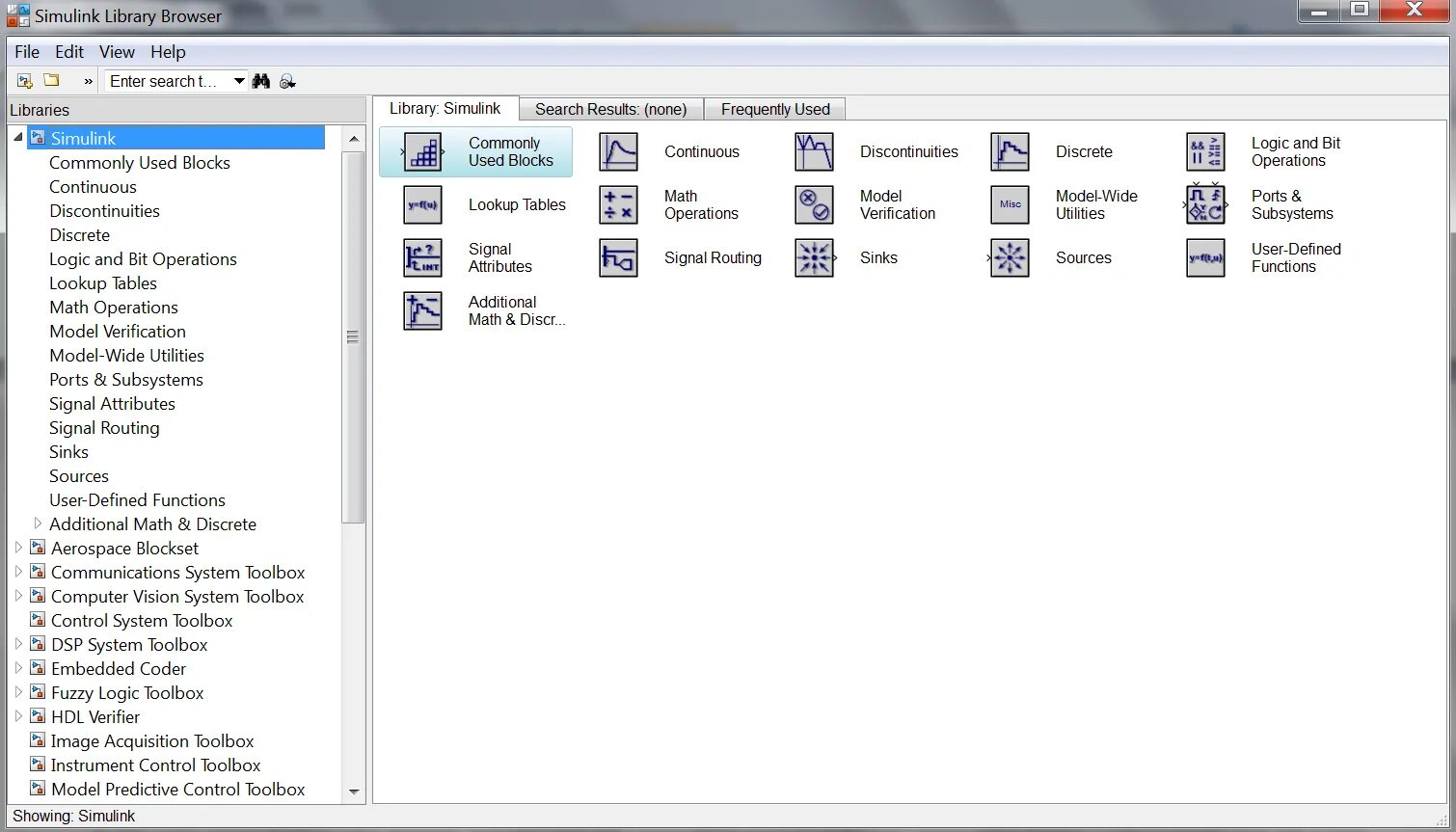Switch to Search Results tab
The height and width of the screenshot is (832, 1456).
click(x=611, y=109)
